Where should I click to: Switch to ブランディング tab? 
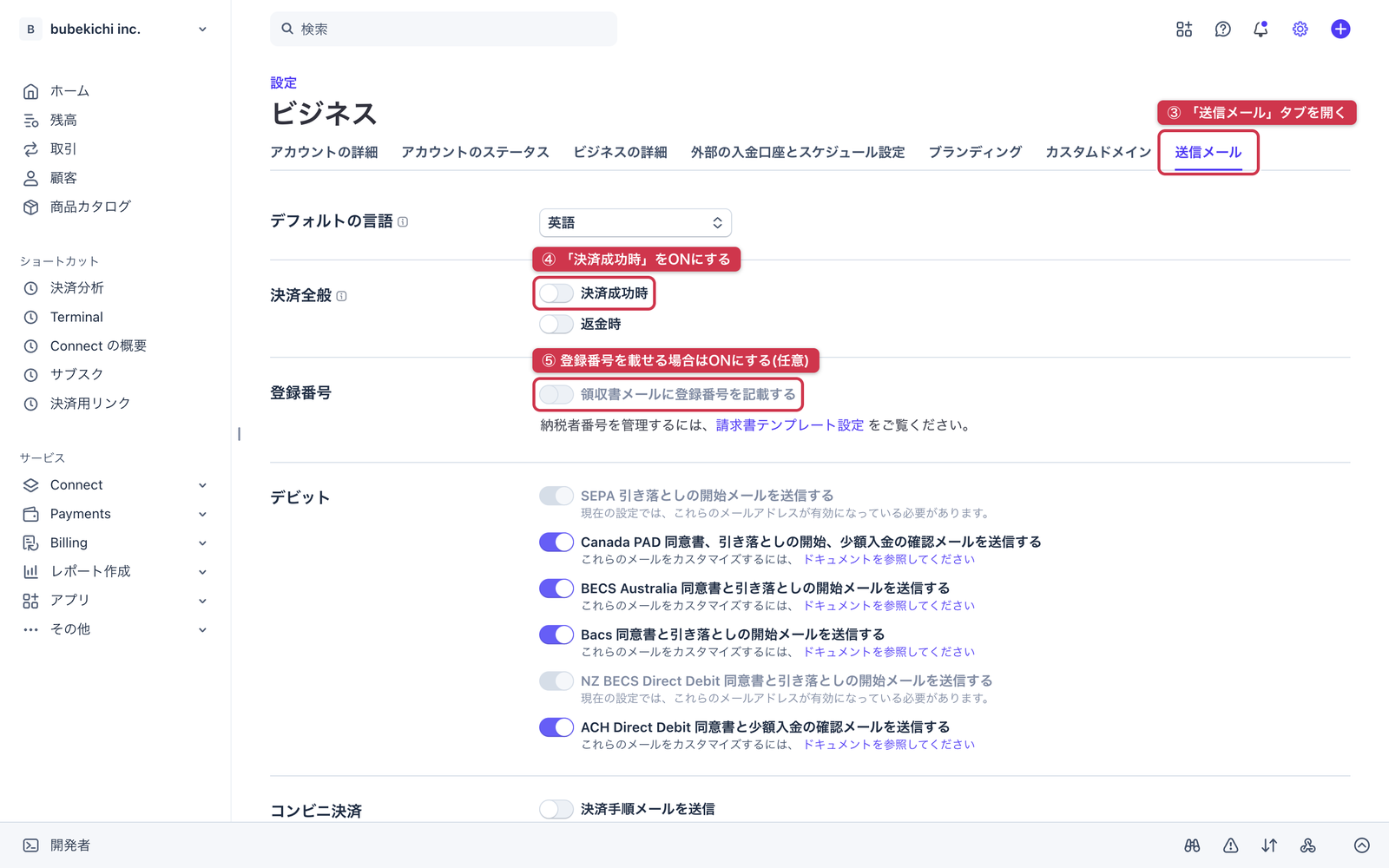[975, 152]
